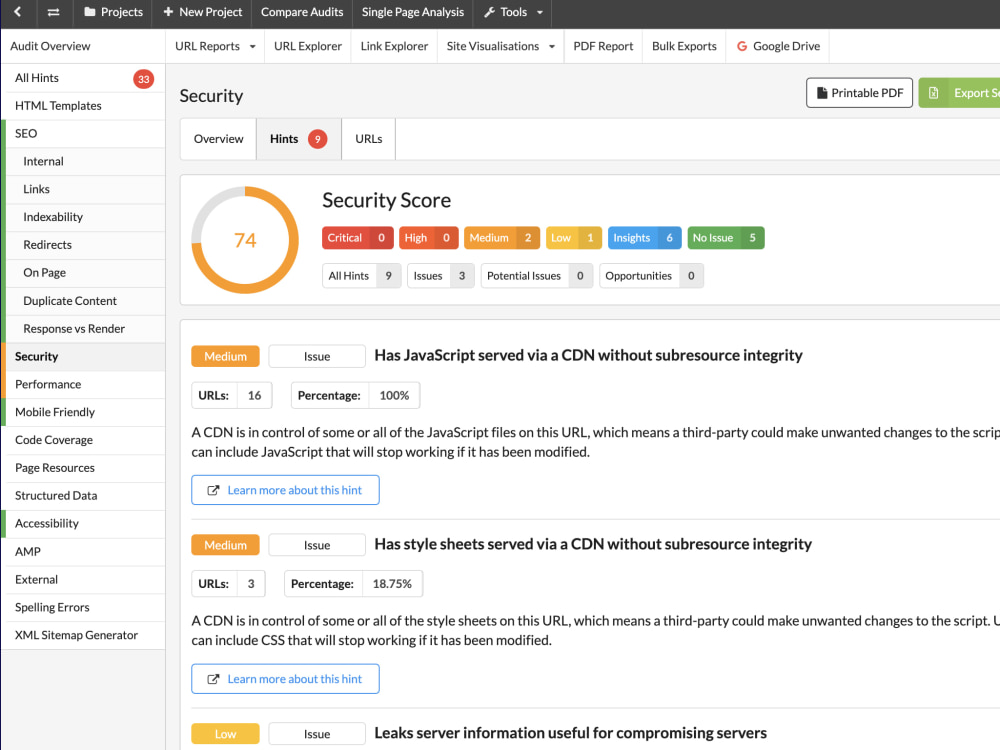Filter hints by Low severity badge in score panel

573,238
